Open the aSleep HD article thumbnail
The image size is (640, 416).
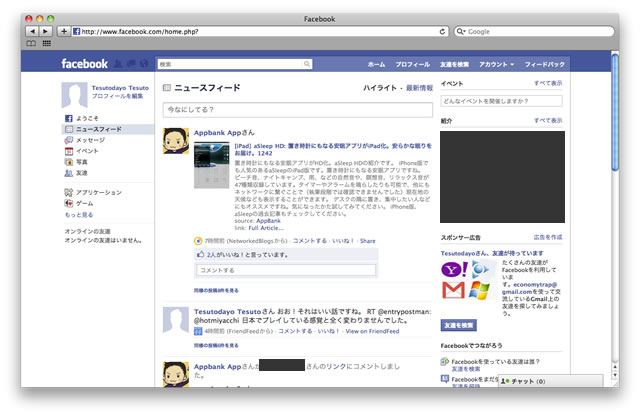(x=211, y=165)
